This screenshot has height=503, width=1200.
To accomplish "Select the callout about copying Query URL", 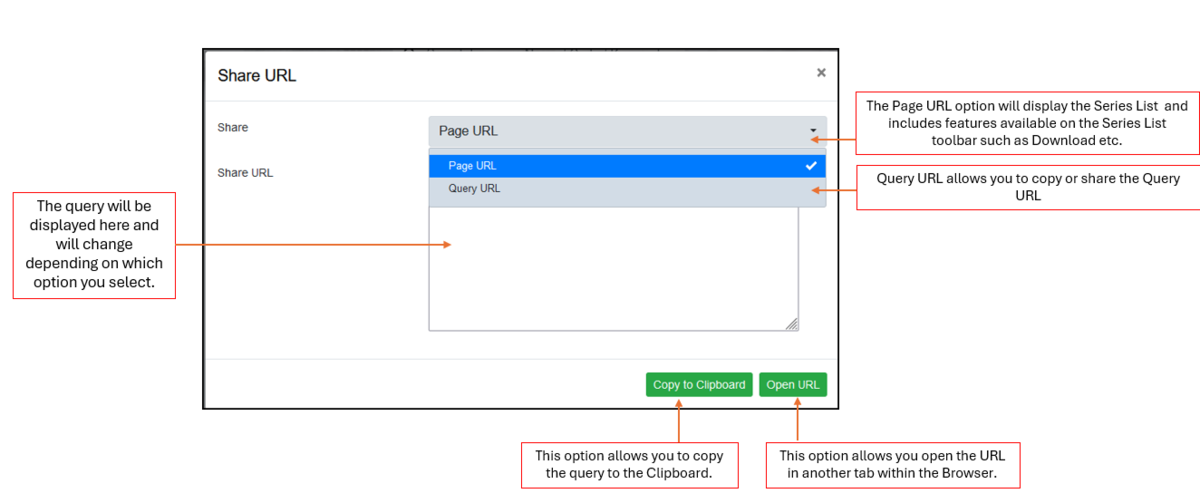I will pos(1028,187).
